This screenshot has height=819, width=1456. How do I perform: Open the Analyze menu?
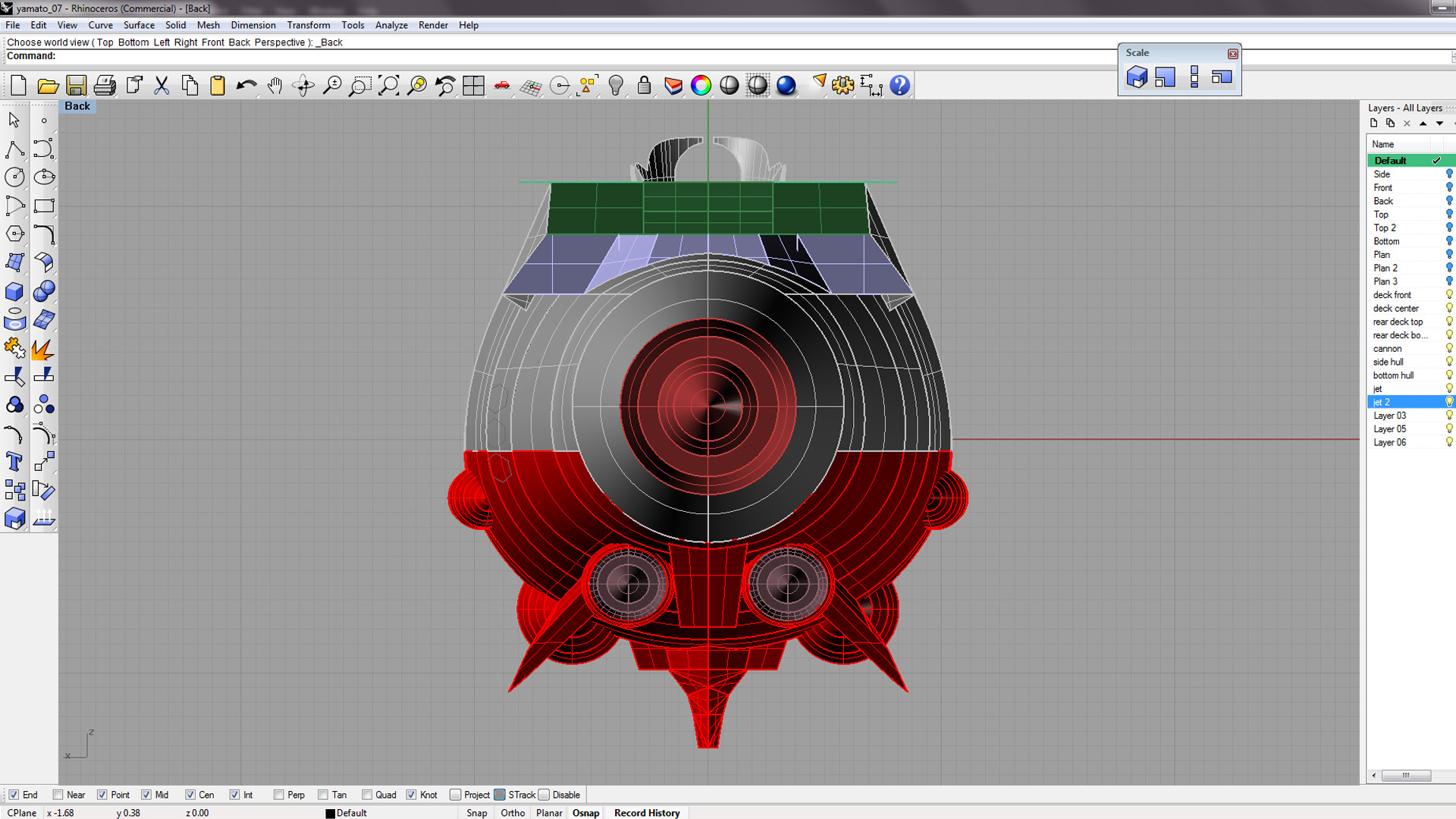(x=391, y=25)
